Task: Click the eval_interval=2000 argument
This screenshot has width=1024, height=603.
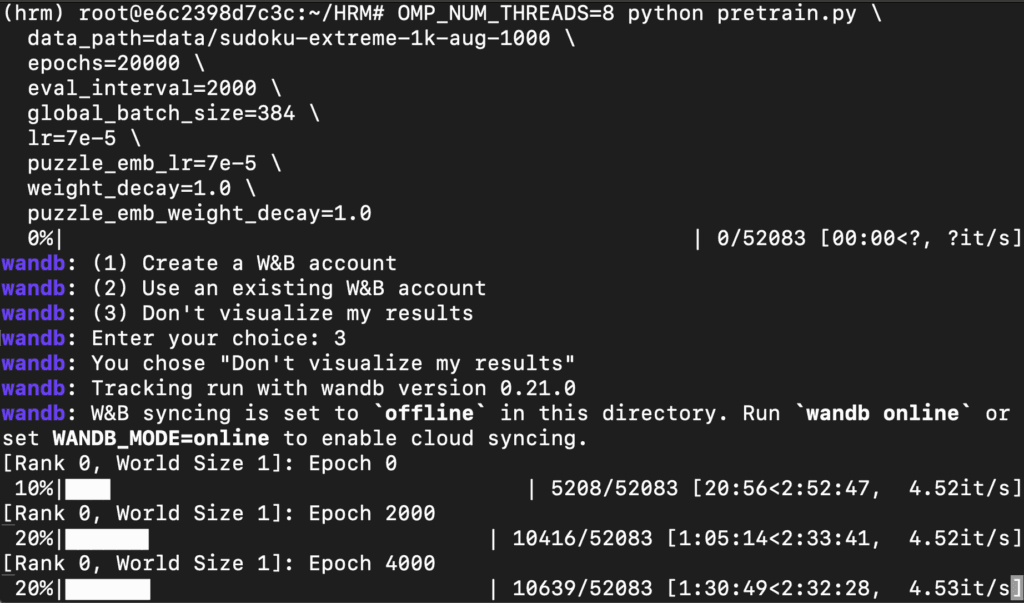Action: click(142, 88)
